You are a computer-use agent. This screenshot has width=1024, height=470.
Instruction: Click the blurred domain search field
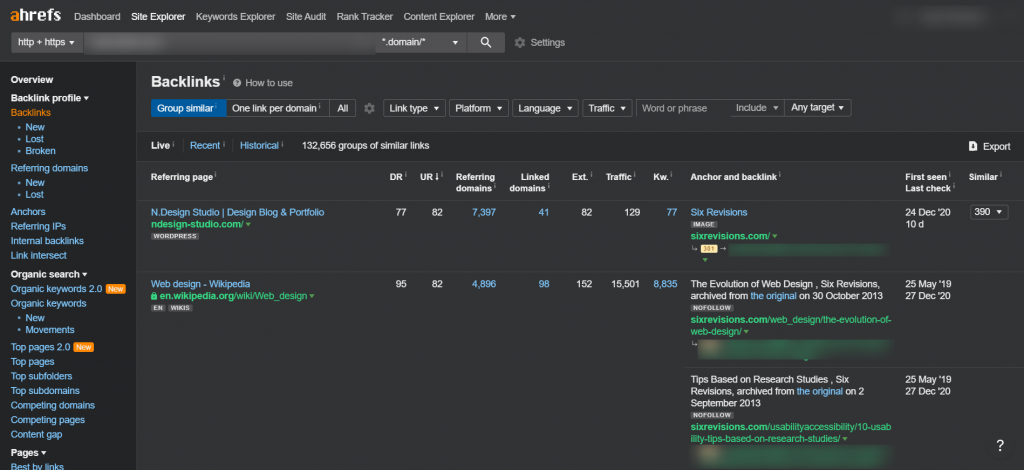[229, 42]
